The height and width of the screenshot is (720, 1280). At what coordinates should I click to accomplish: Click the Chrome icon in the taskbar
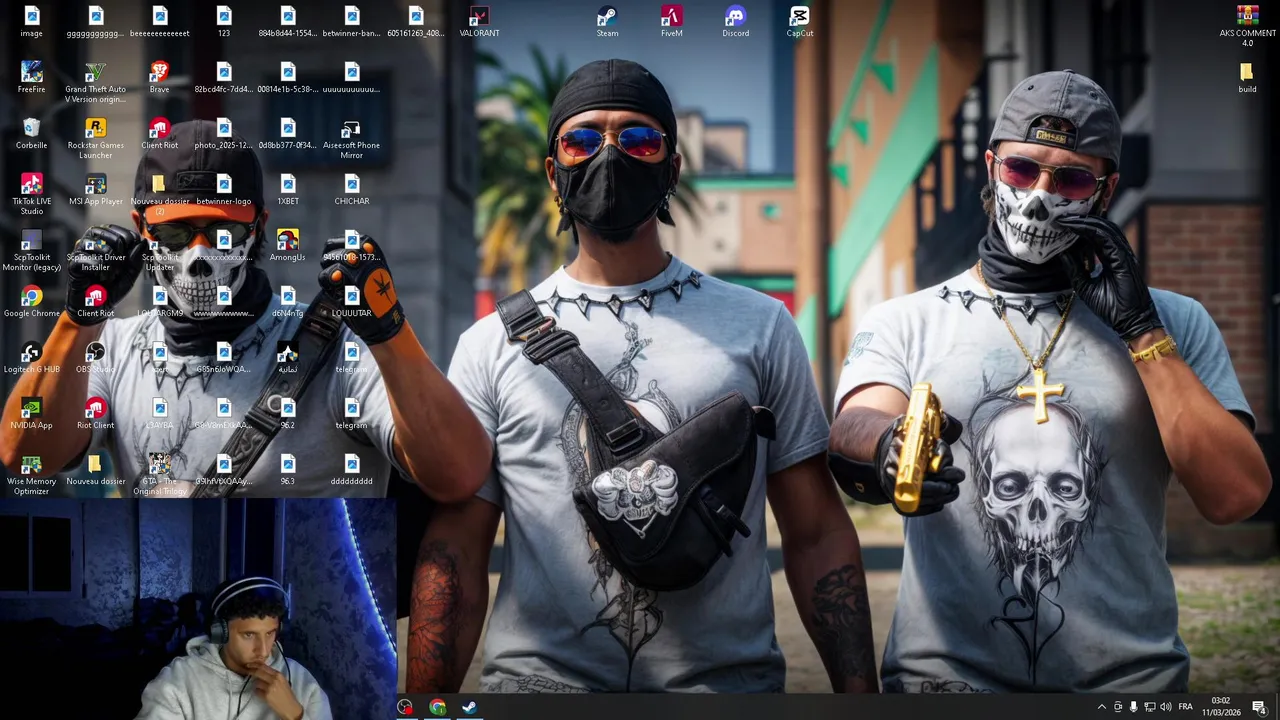click(x=437, y=707)
